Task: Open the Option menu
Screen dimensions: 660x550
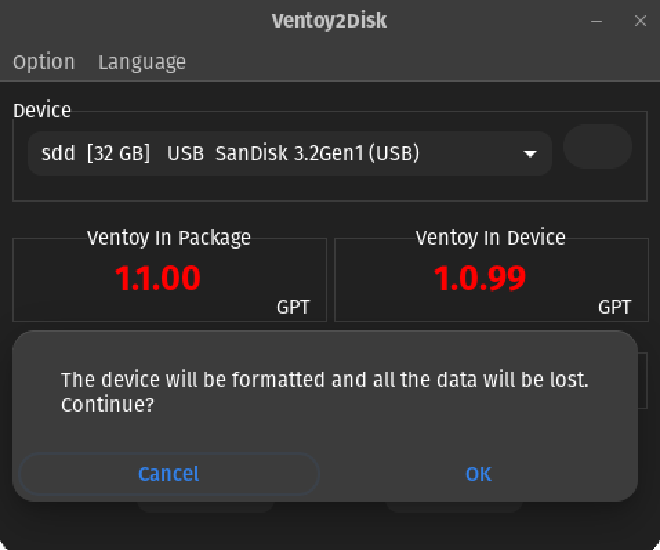Action: click(x=44, y=62)
